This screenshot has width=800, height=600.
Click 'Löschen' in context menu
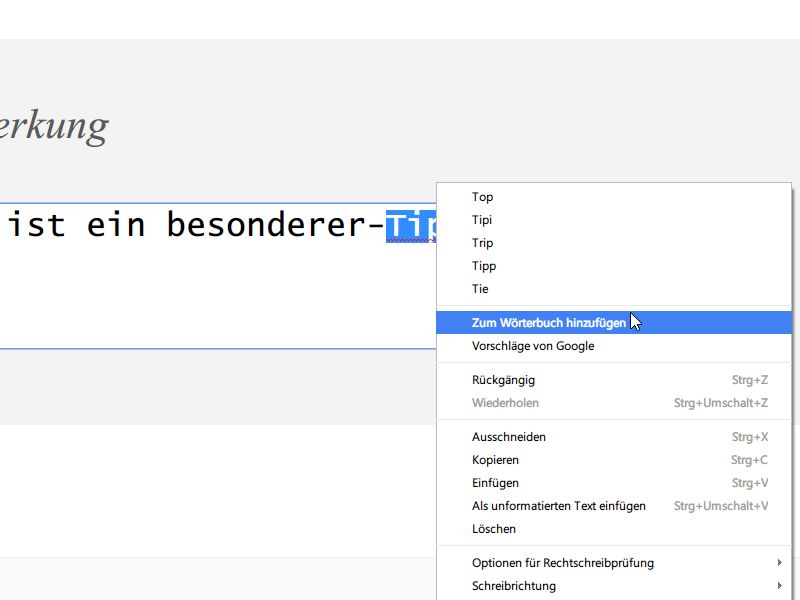[614, 529]
